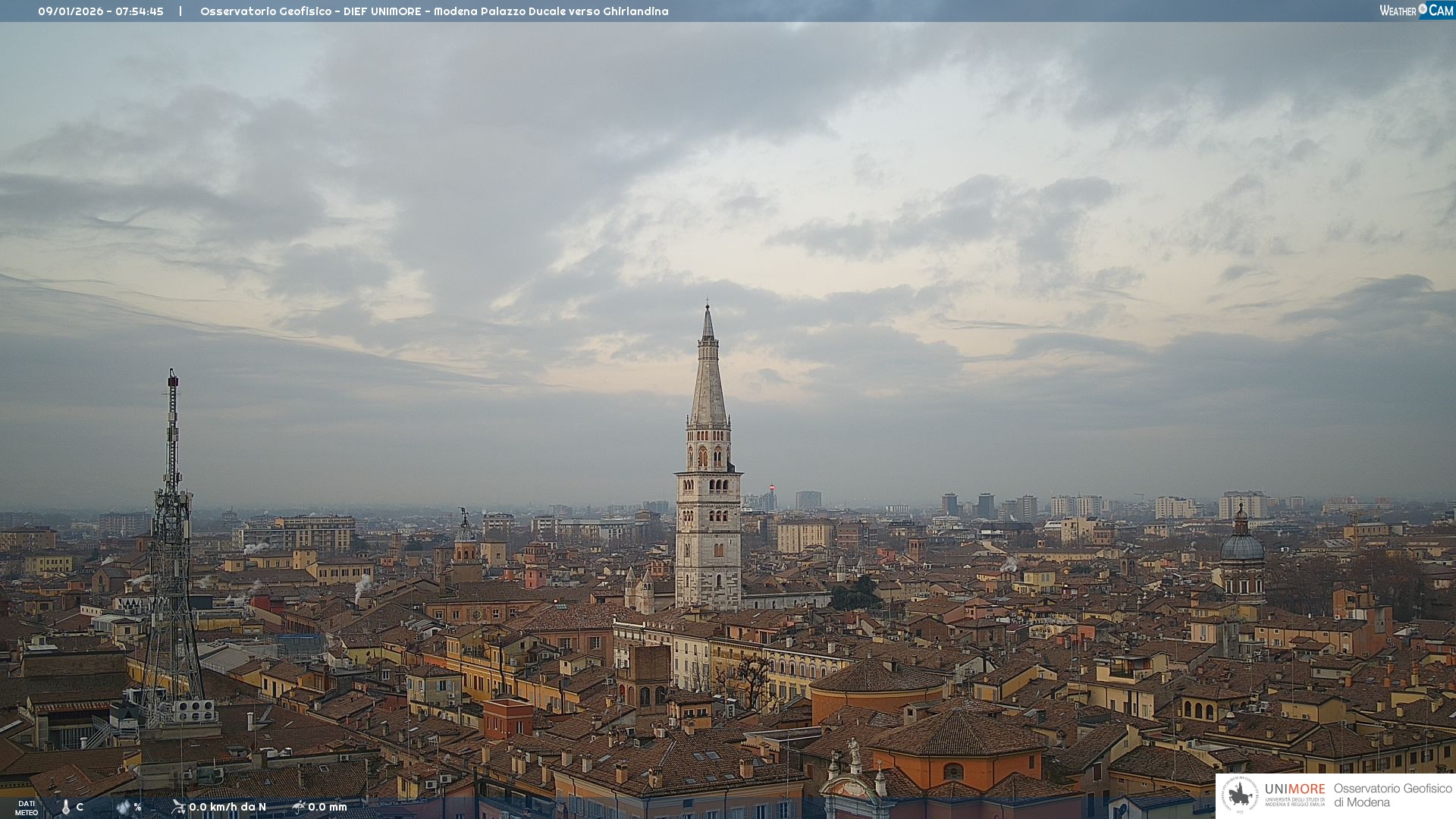1456x819 pixels.
Task: Click the UNIMORE text logo
Action: point(1294,789)
